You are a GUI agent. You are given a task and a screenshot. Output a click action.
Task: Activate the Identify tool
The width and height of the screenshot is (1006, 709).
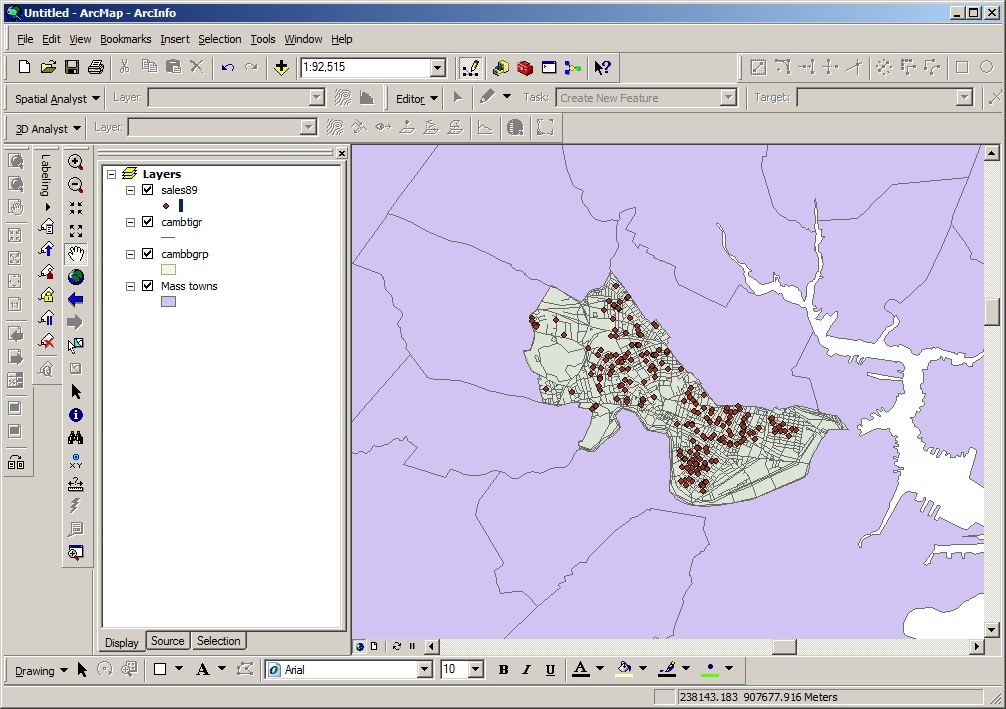pos(76,415)
